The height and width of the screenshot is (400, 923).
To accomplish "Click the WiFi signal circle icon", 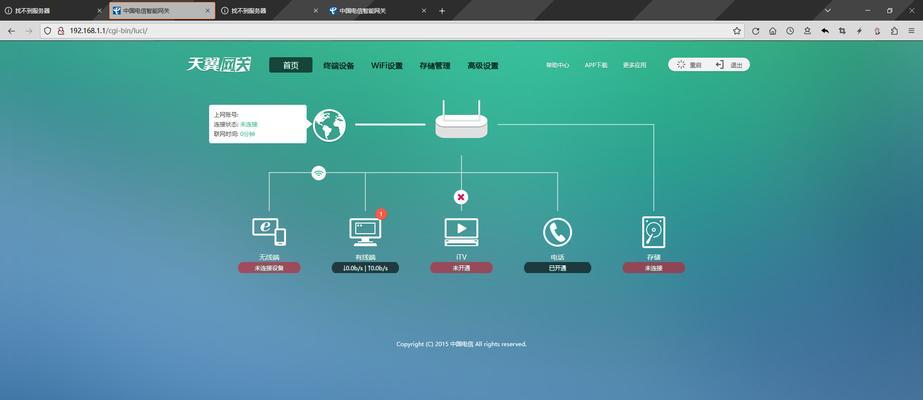I will [x=318, y=173].
